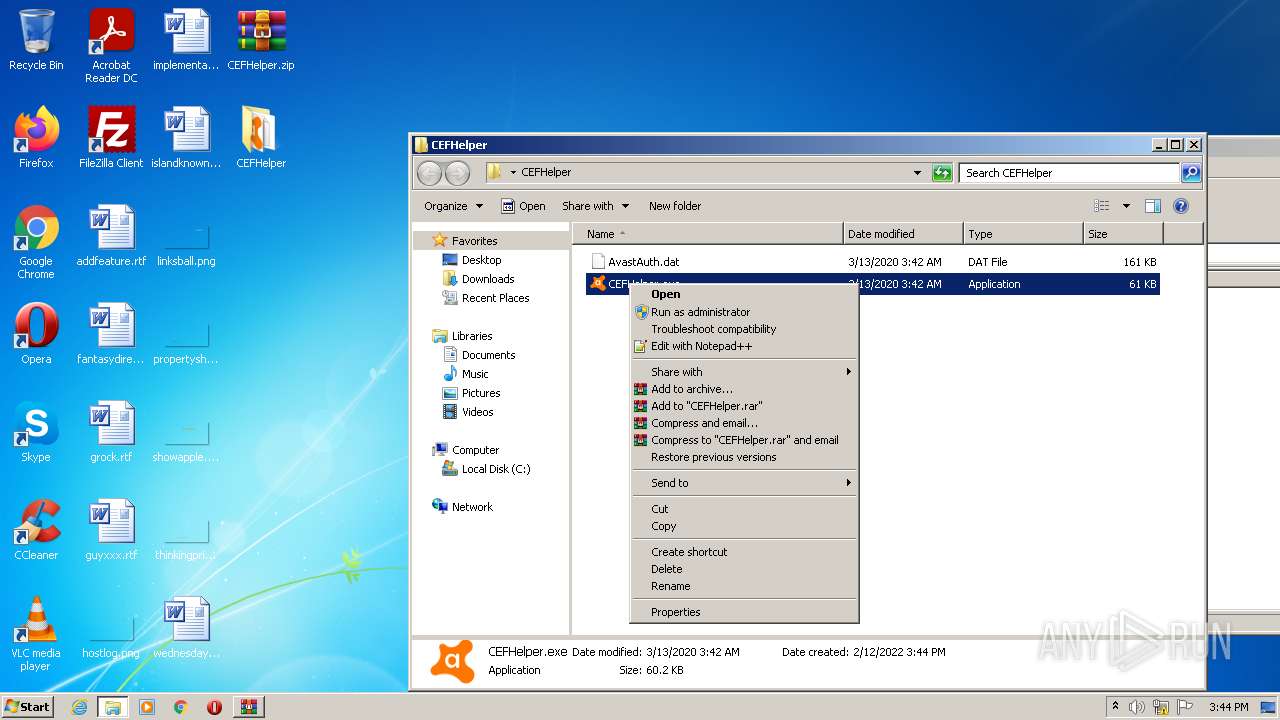This screenshot has height=720, width=1280.
Task: Click the Chrome taskbar icon
Action: point(181,707)
